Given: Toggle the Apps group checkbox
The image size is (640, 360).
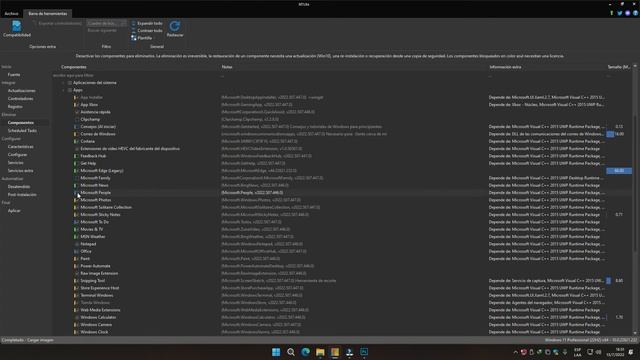Looking at the screenshot, I should click(x=70, y=90).
